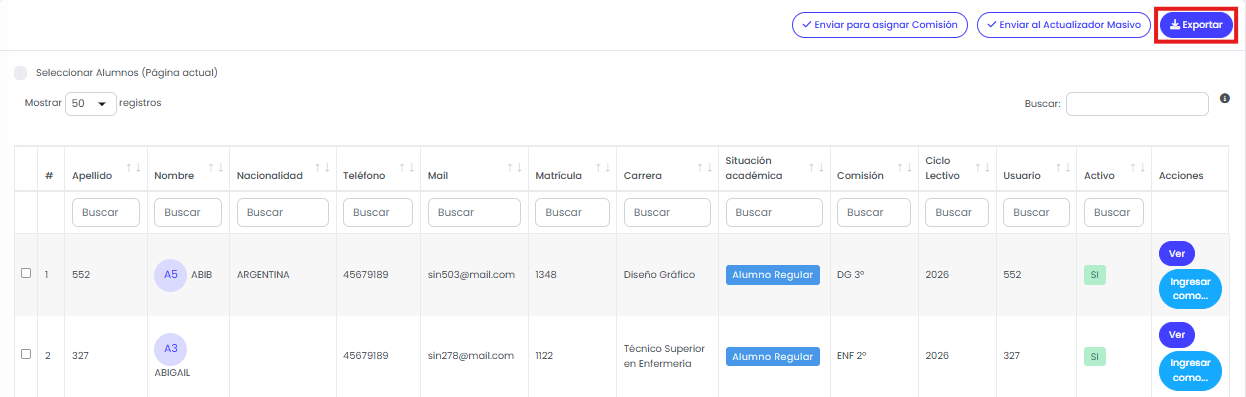
Task: Click the SI active badge in row 2
Action: tap(1095, 356)
